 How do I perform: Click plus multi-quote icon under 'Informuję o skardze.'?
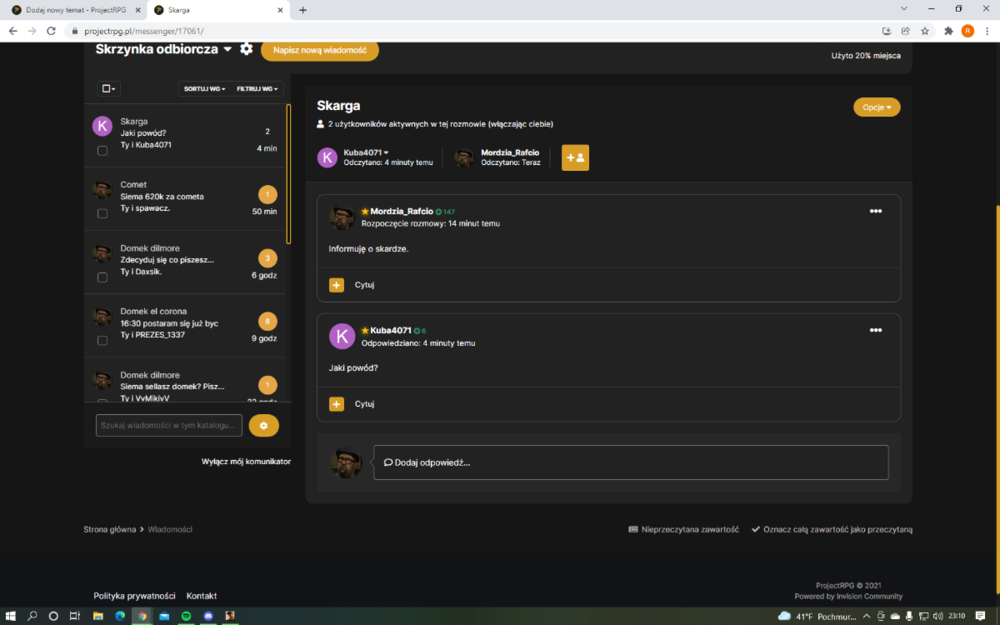(x=336, y=285)
